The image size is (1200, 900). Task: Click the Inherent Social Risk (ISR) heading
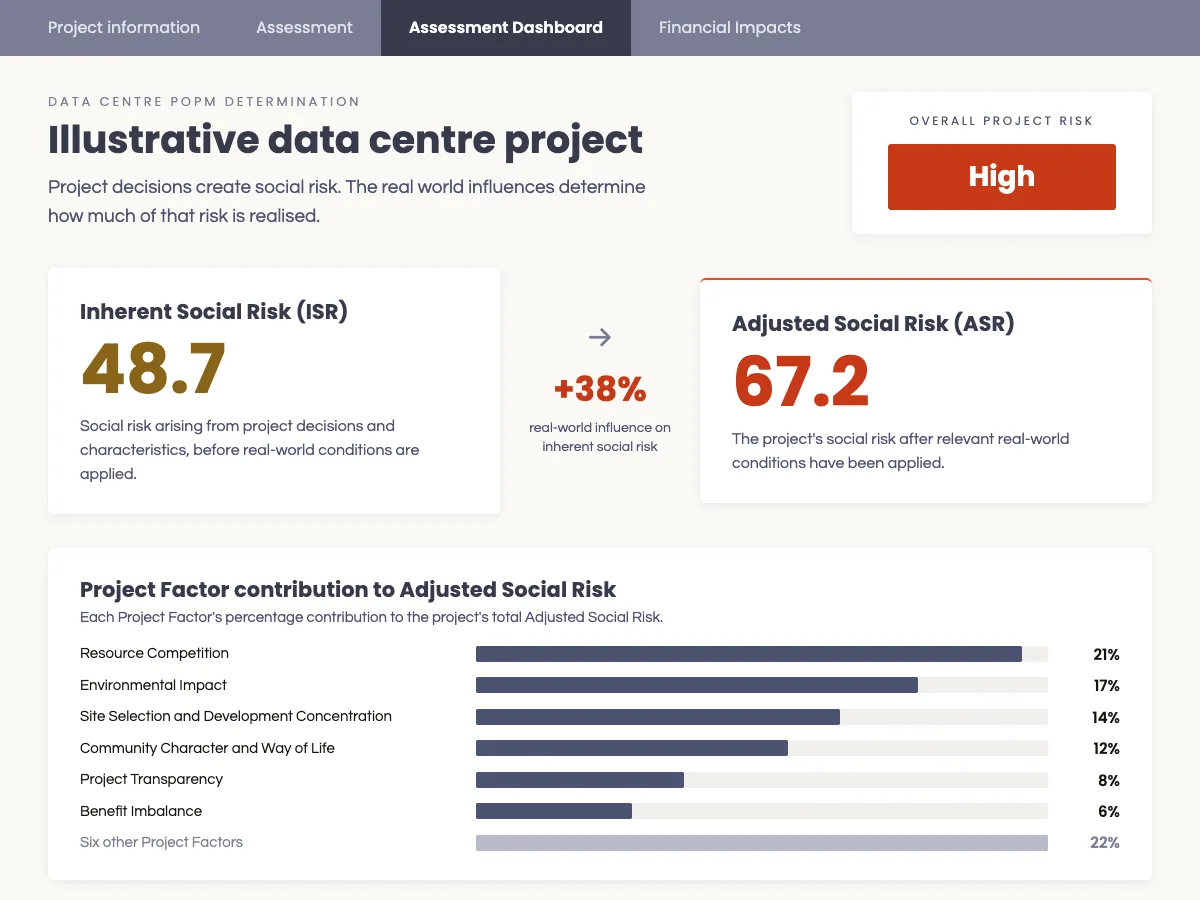(x=214, y=312)
